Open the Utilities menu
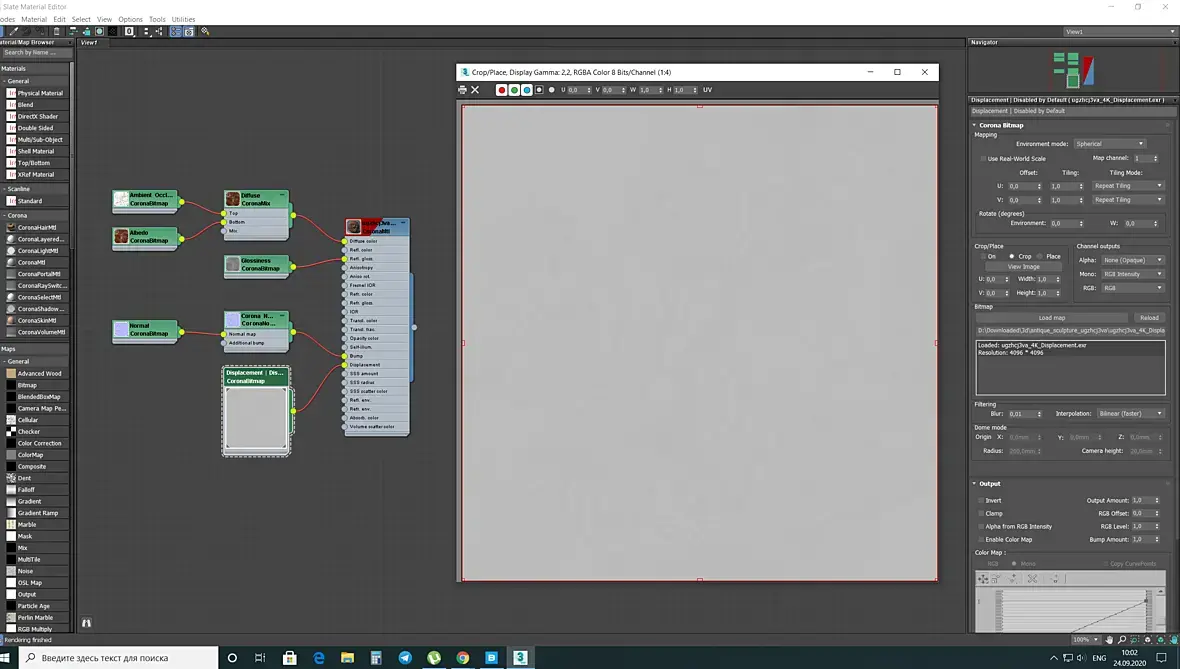1180x669 pixels. click(x=183, y=20)
